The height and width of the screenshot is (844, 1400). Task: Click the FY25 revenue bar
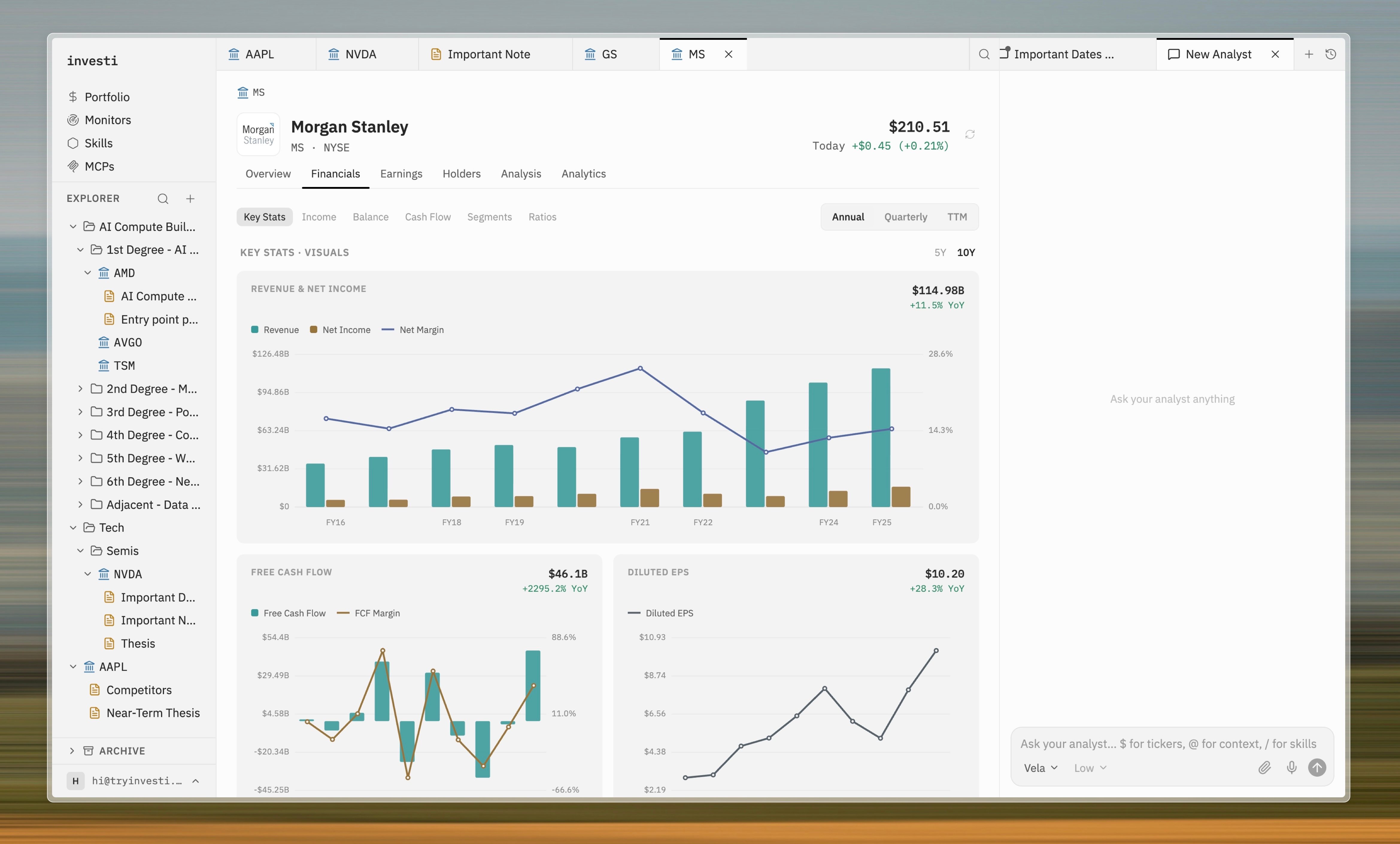(881, 437)
